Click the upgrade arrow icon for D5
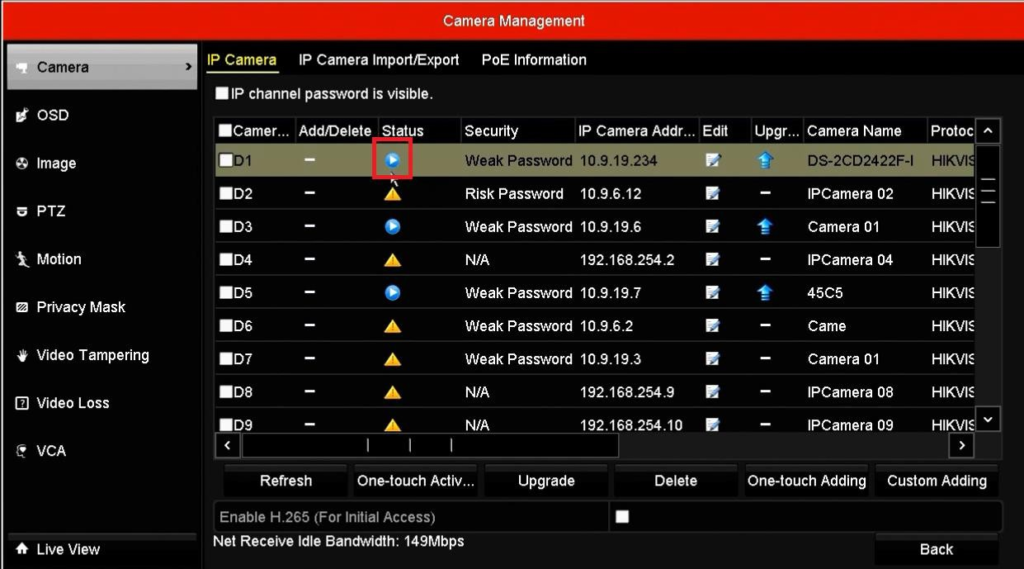The image size is (1024, 569). (x=765, y=293)
